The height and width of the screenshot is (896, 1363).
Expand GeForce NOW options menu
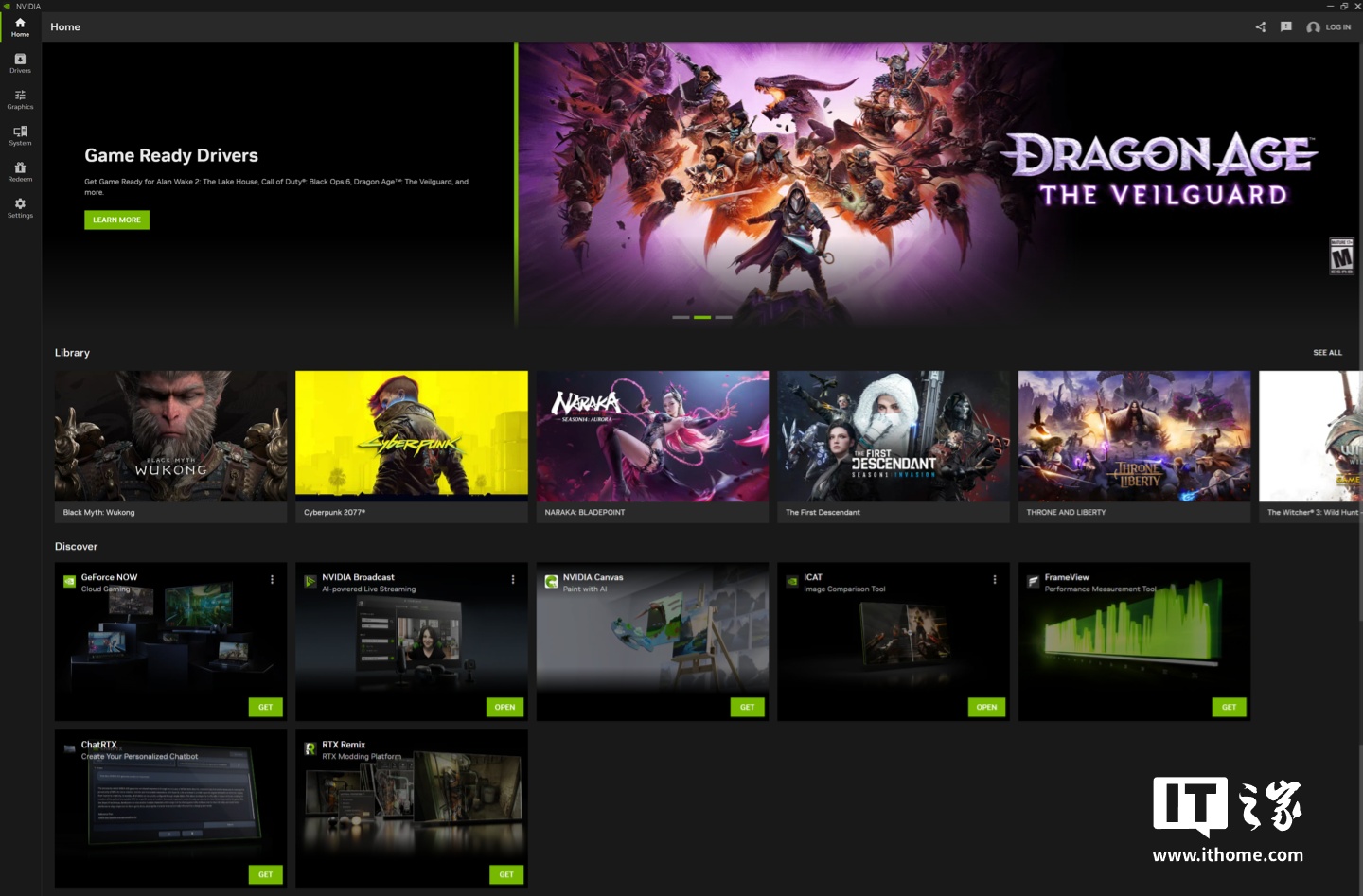tap(272, 579)
